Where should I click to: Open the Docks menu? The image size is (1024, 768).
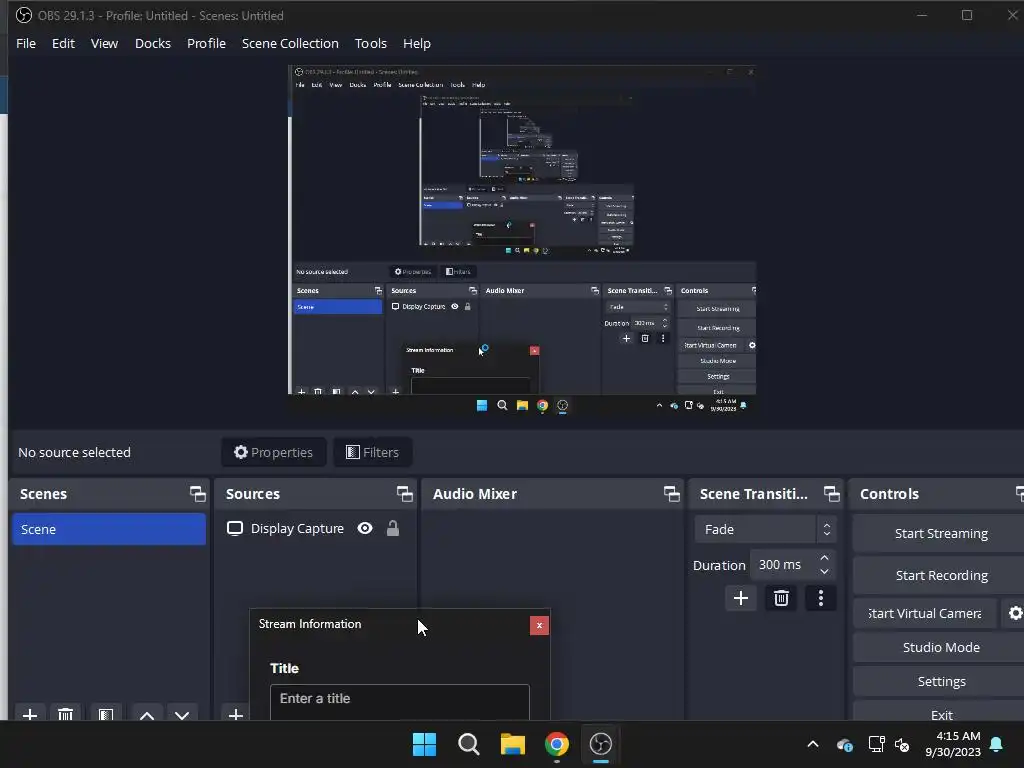click(153, 43)
